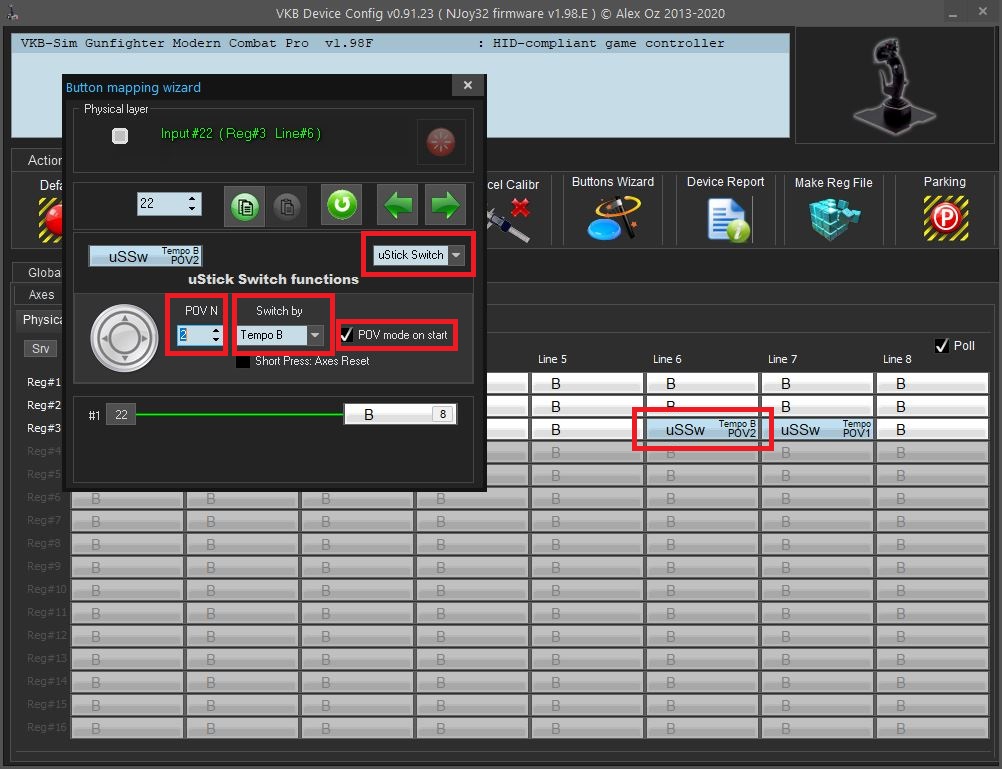Minimize the VKB Device Config window
Viewport: 1002px width, 769px height.
953,13
